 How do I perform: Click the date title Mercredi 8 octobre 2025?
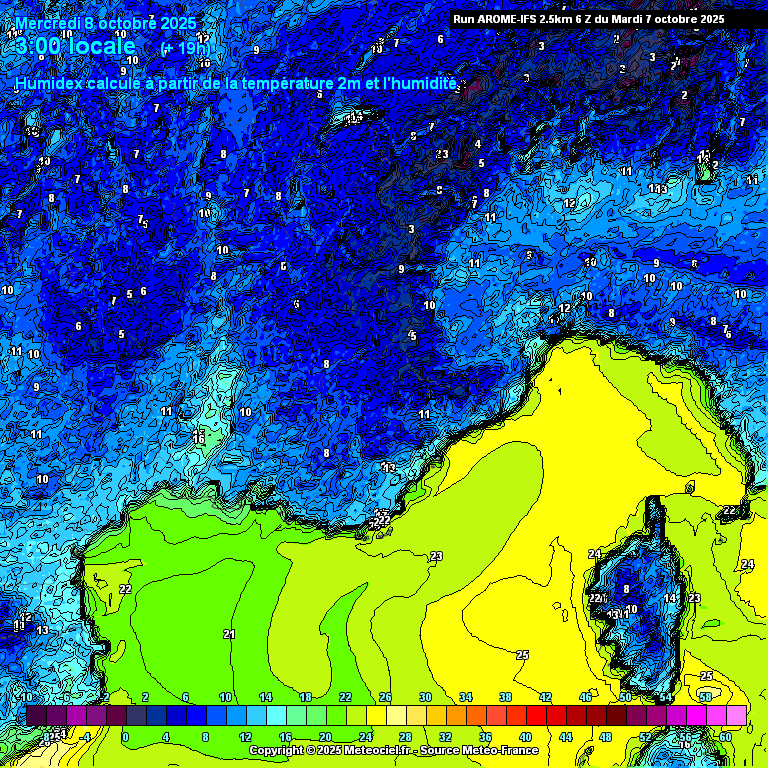coord(106,23)
